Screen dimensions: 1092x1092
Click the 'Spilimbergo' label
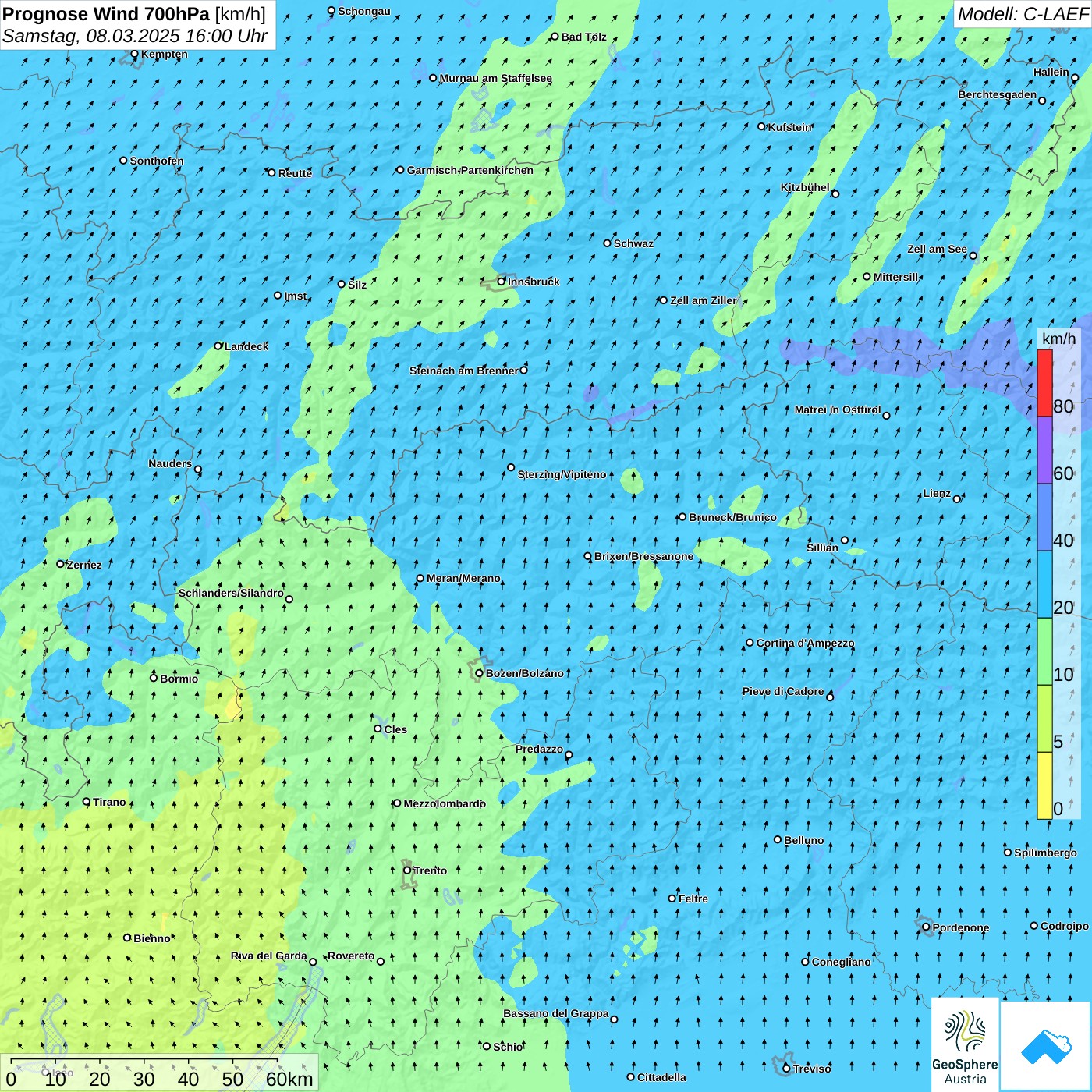(x=1045, y=853)
